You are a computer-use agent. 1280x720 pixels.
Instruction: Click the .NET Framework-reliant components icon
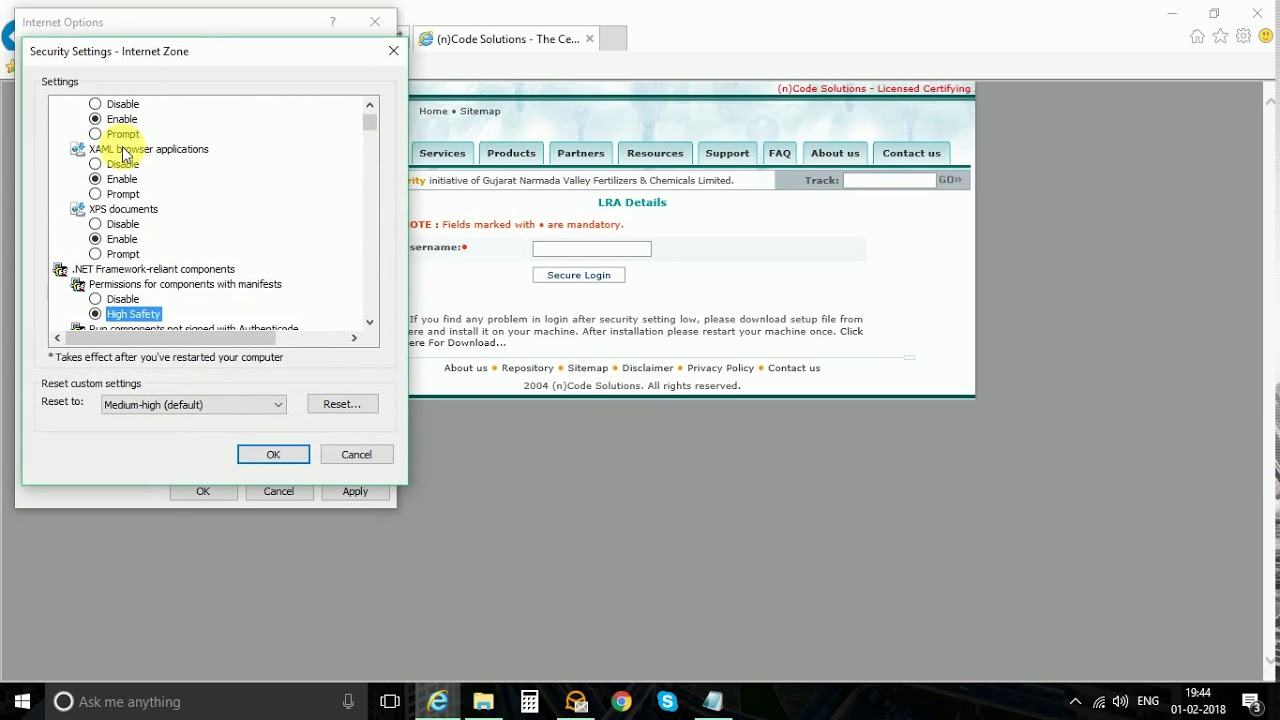pyautogui.click(x=60, y=269)
